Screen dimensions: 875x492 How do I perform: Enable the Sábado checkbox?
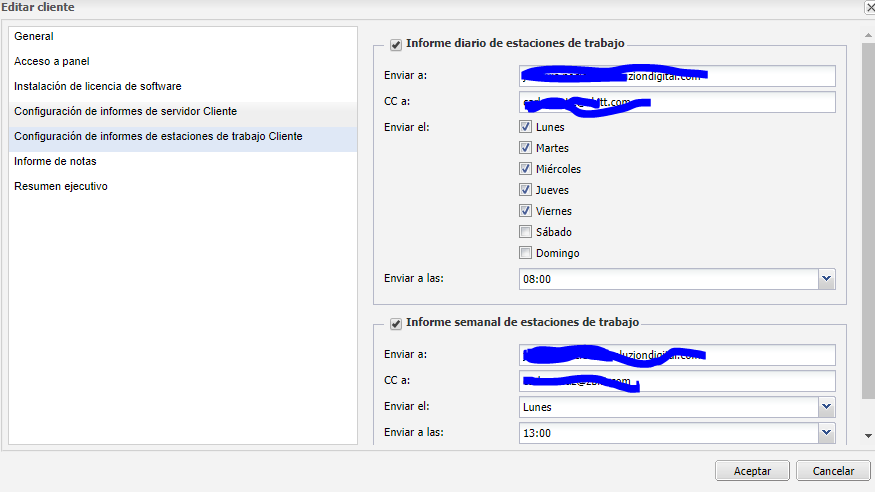click(x=525, y=232)
